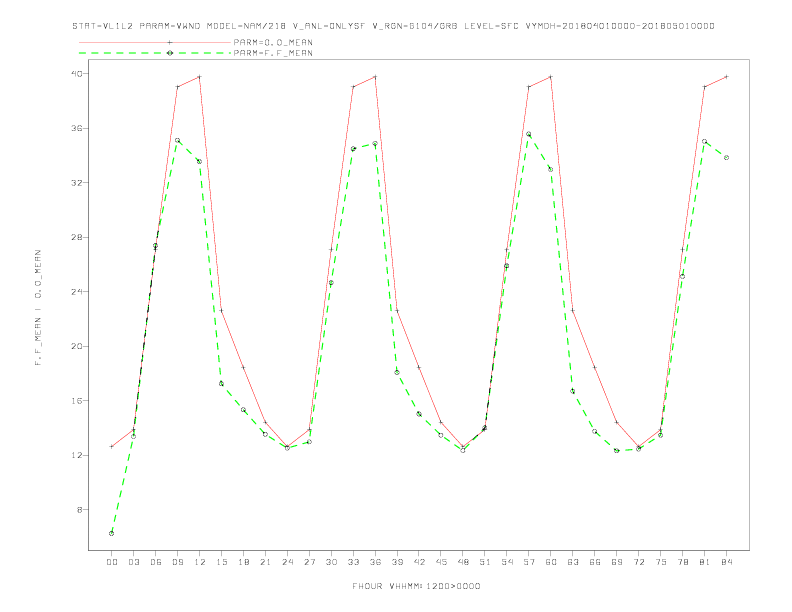792x612 pixels.
Task: Click the y-axis tick label 16
Action: [76, 401]
